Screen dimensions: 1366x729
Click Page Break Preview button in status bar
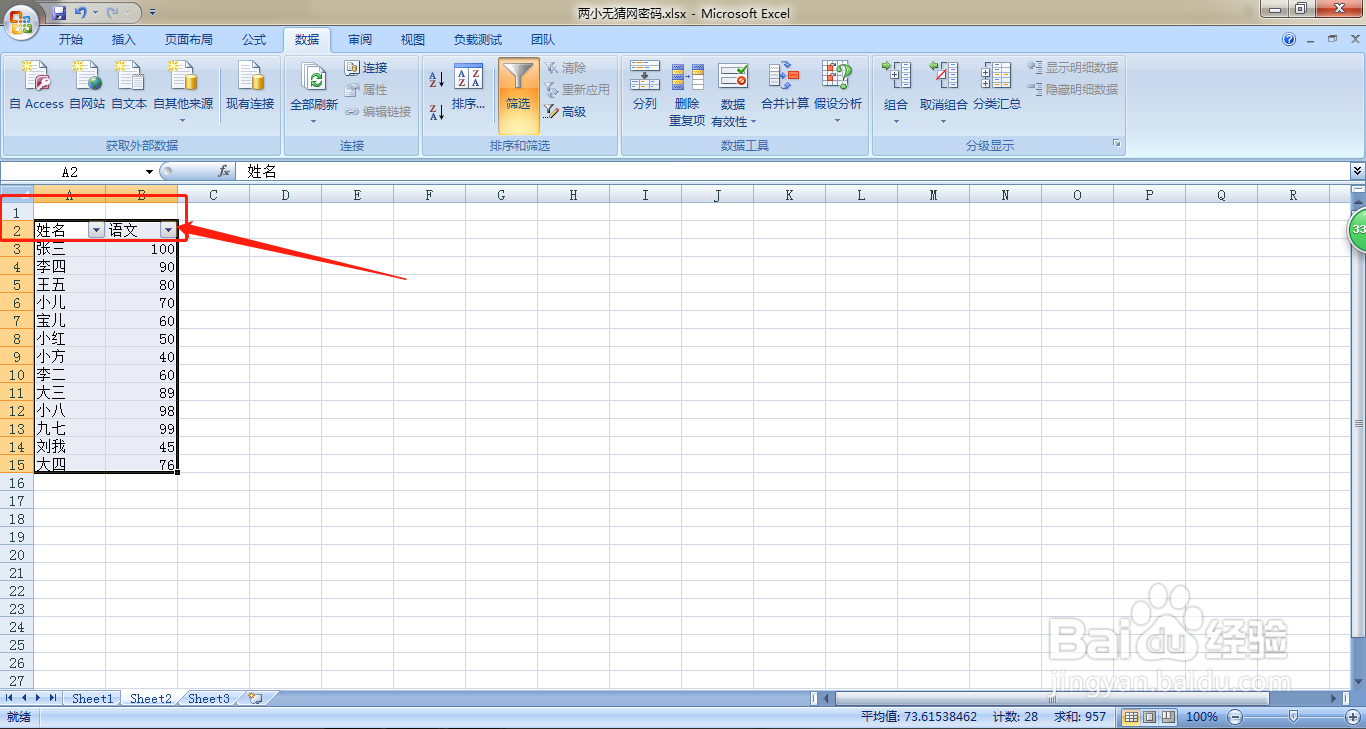coord(1166,717)
